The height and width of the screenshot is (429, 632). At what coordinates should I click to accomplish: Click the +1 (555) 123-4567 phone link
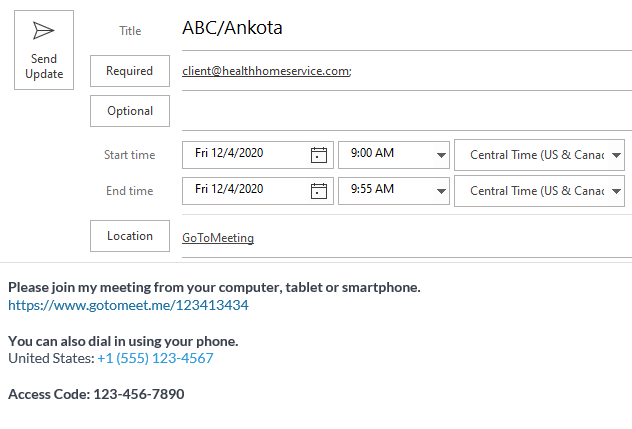point(155,358)
